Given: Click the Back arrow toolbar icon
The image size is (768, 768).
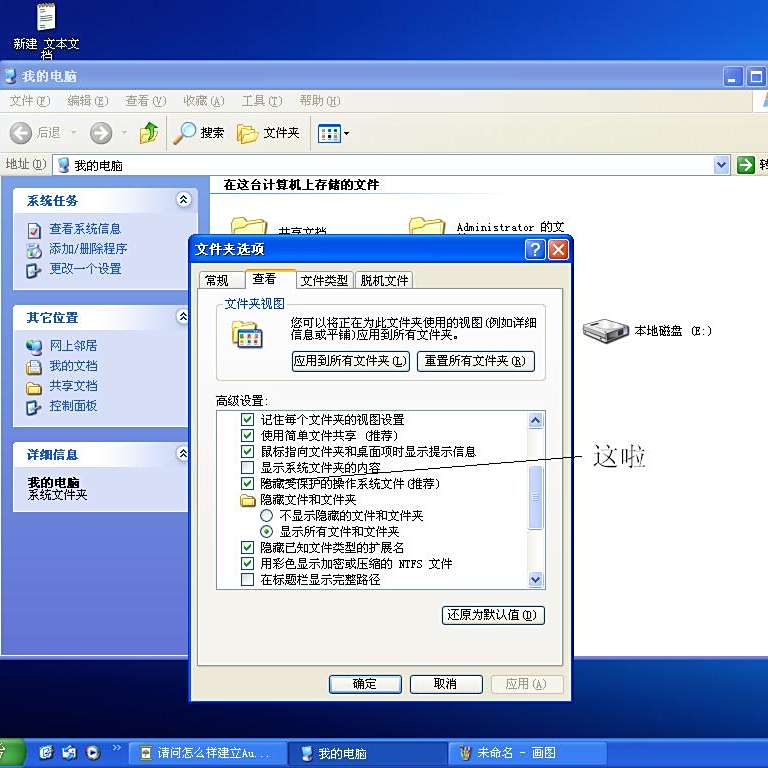Looking at the screenshot, I should click(21, 133).
